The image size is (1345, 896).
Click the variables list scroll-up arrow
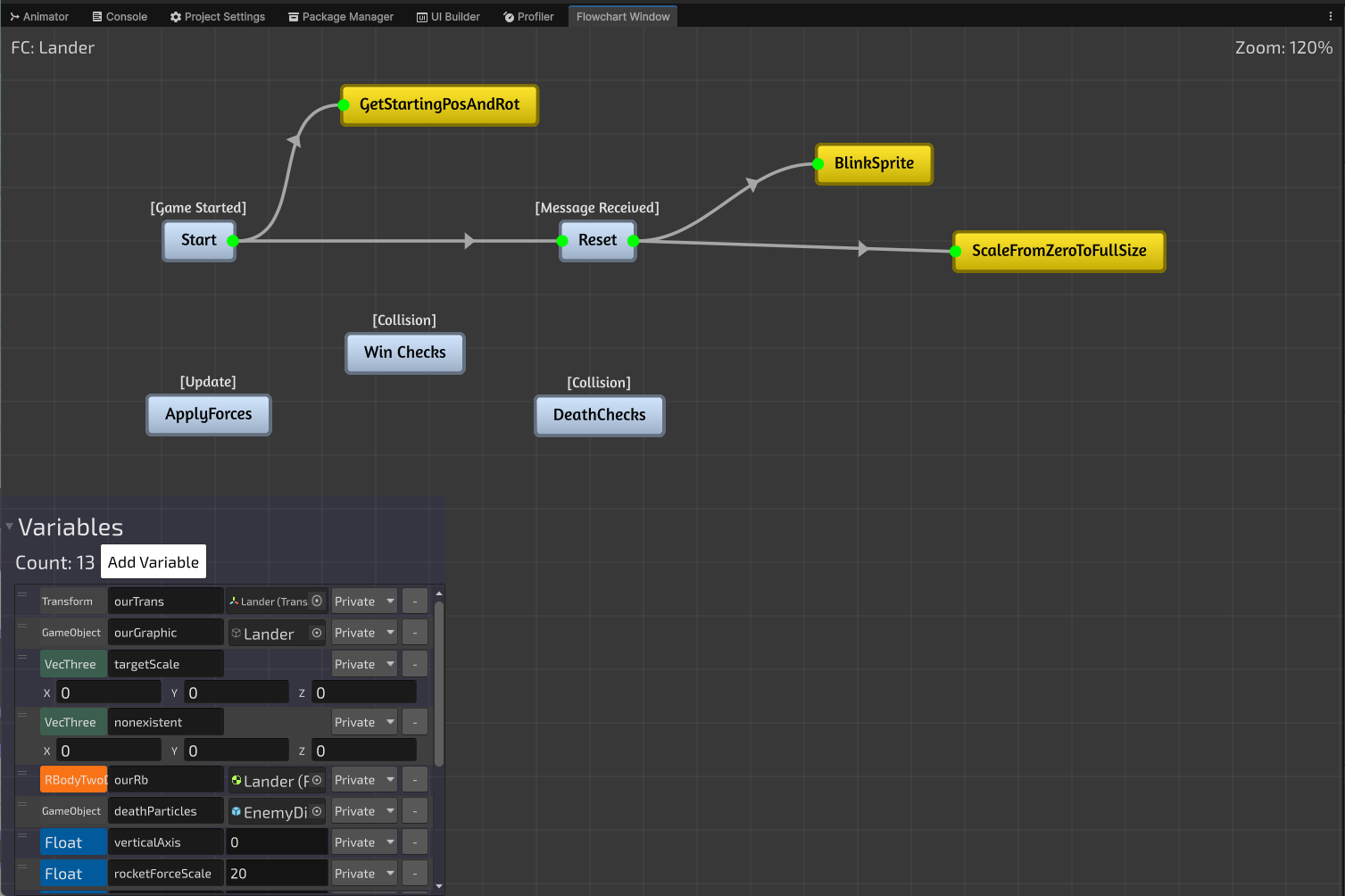[438, 593]
